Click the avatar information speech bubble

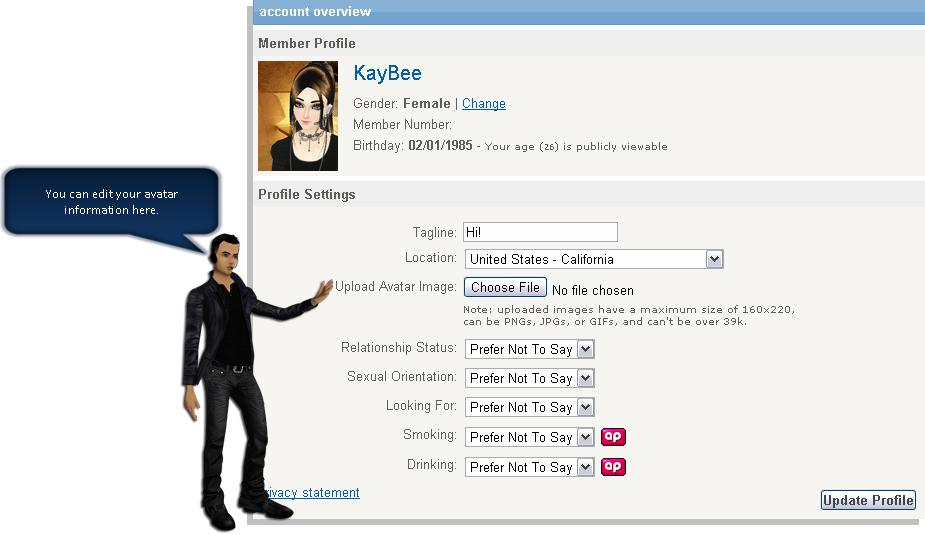[x=111, y=202]
